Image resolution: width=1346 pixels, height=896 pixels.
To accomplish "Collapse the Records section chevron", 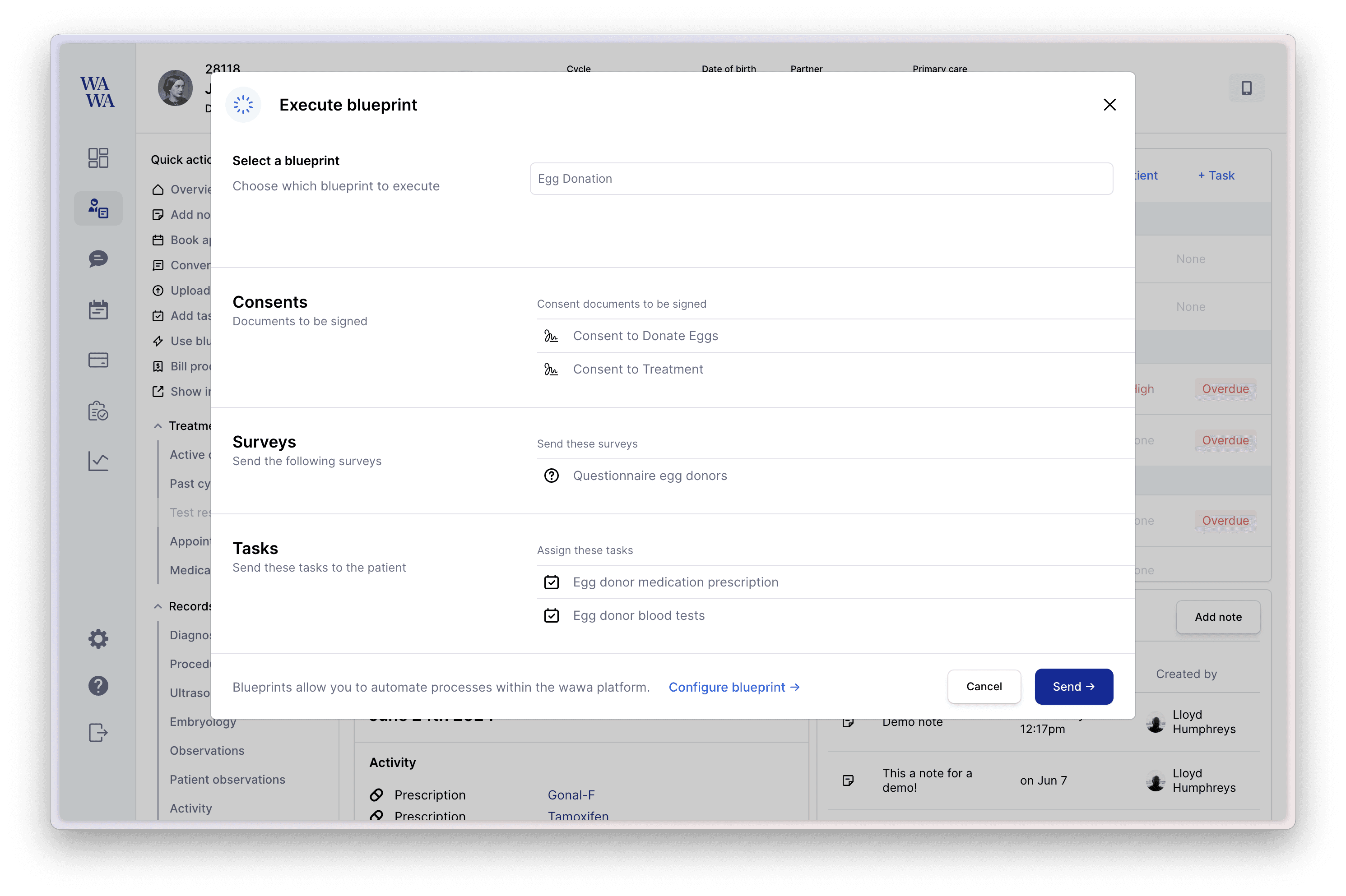I will click(158, 607).
